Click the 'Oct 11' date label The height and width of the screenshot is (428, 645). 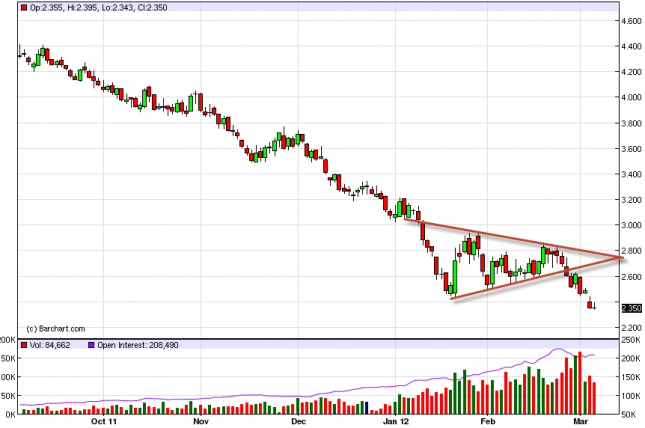(104, 421)
